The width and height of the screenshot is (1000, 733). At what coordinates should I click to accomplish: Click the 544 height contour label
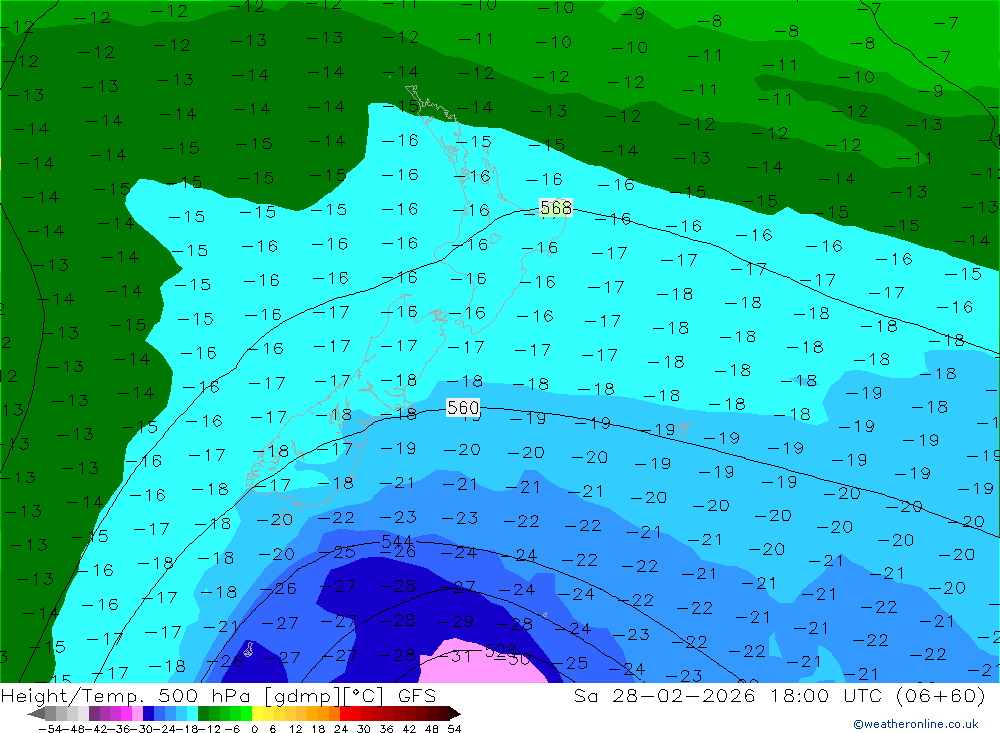[397, 542]
